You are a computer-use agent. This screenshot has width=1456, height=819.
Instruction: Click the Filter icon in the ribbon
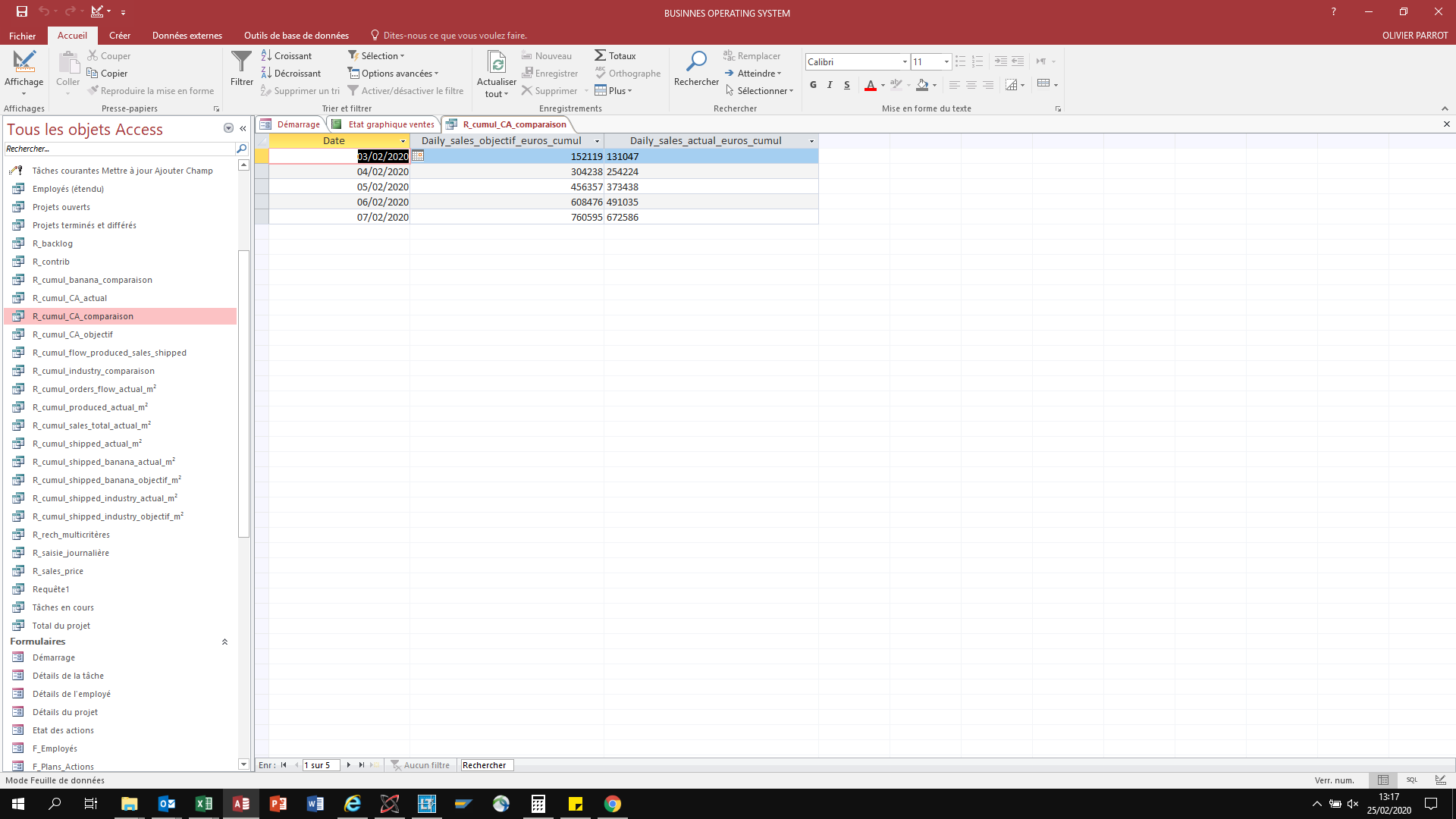point(241,71)
